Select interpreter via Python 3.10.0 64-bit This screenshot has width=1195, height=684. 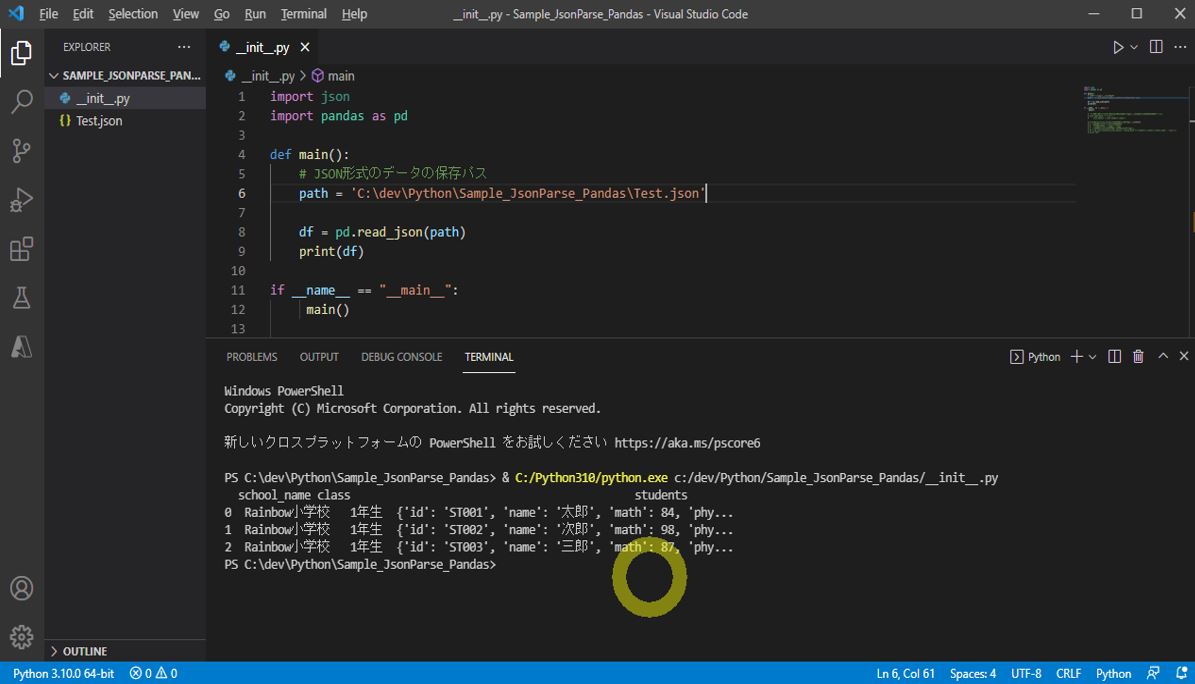(x=62, y=673)
